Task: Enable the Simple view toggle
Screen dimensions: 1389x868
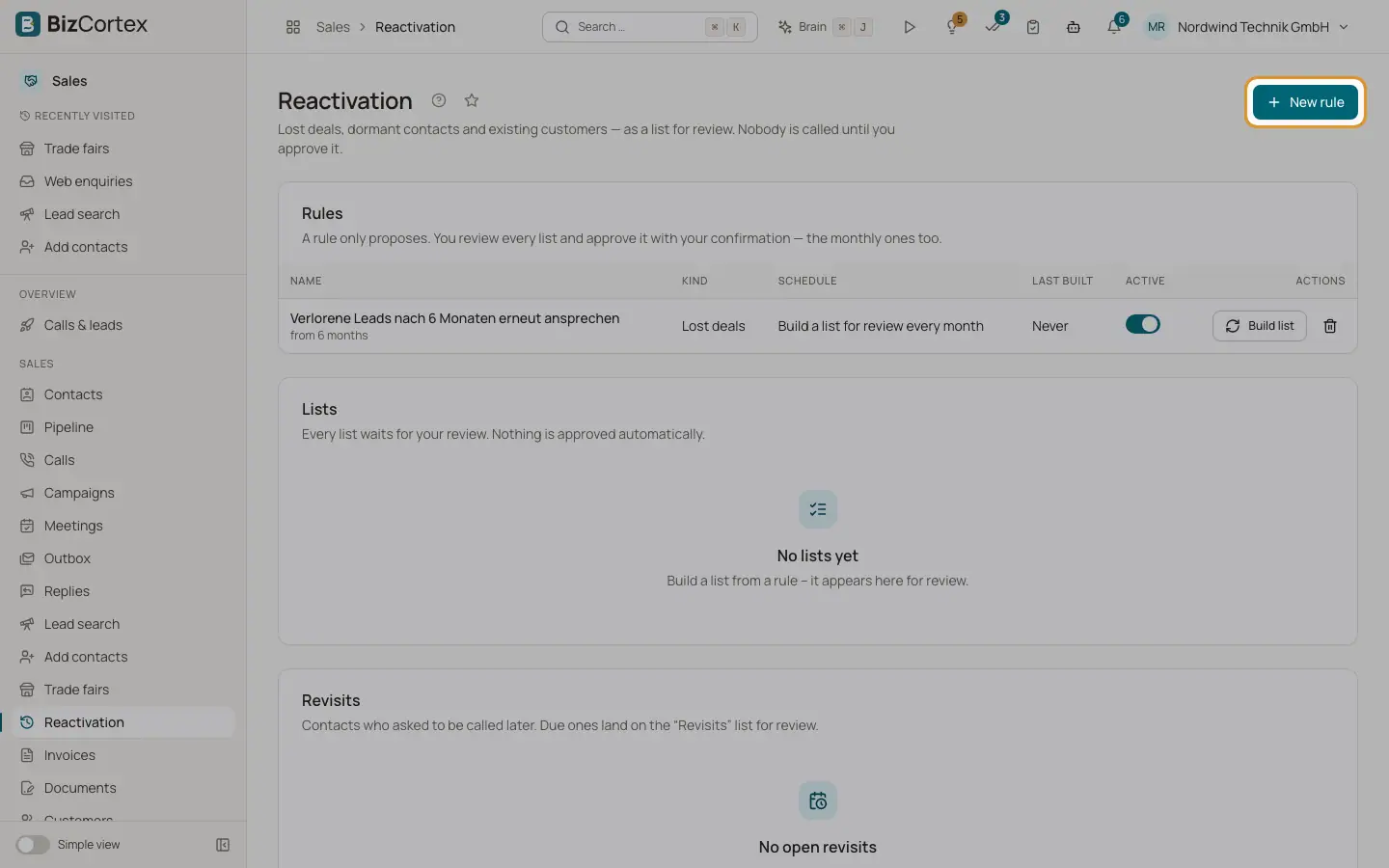Action: click(33, 845)
